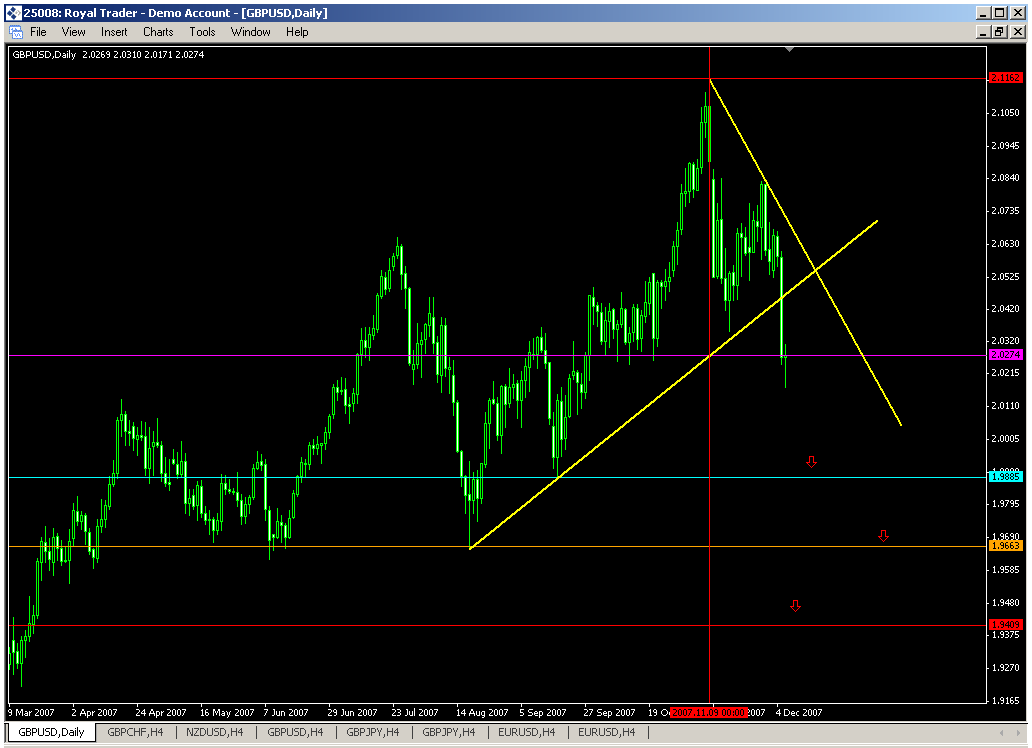Click the 2.0630 price scale value

pyautogui.click(x=1005, y=244)
